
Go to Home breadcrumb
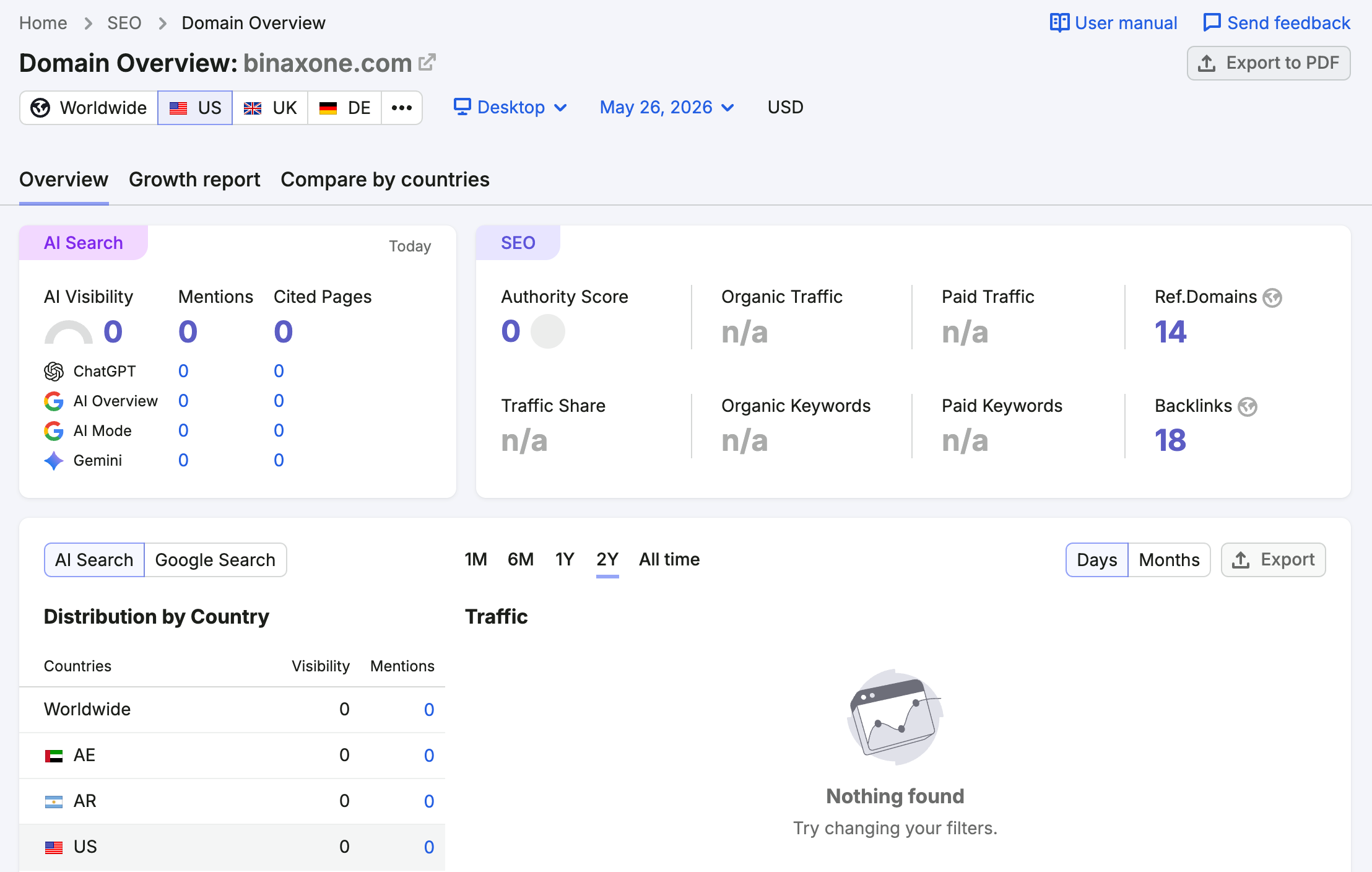click(43, 23)
